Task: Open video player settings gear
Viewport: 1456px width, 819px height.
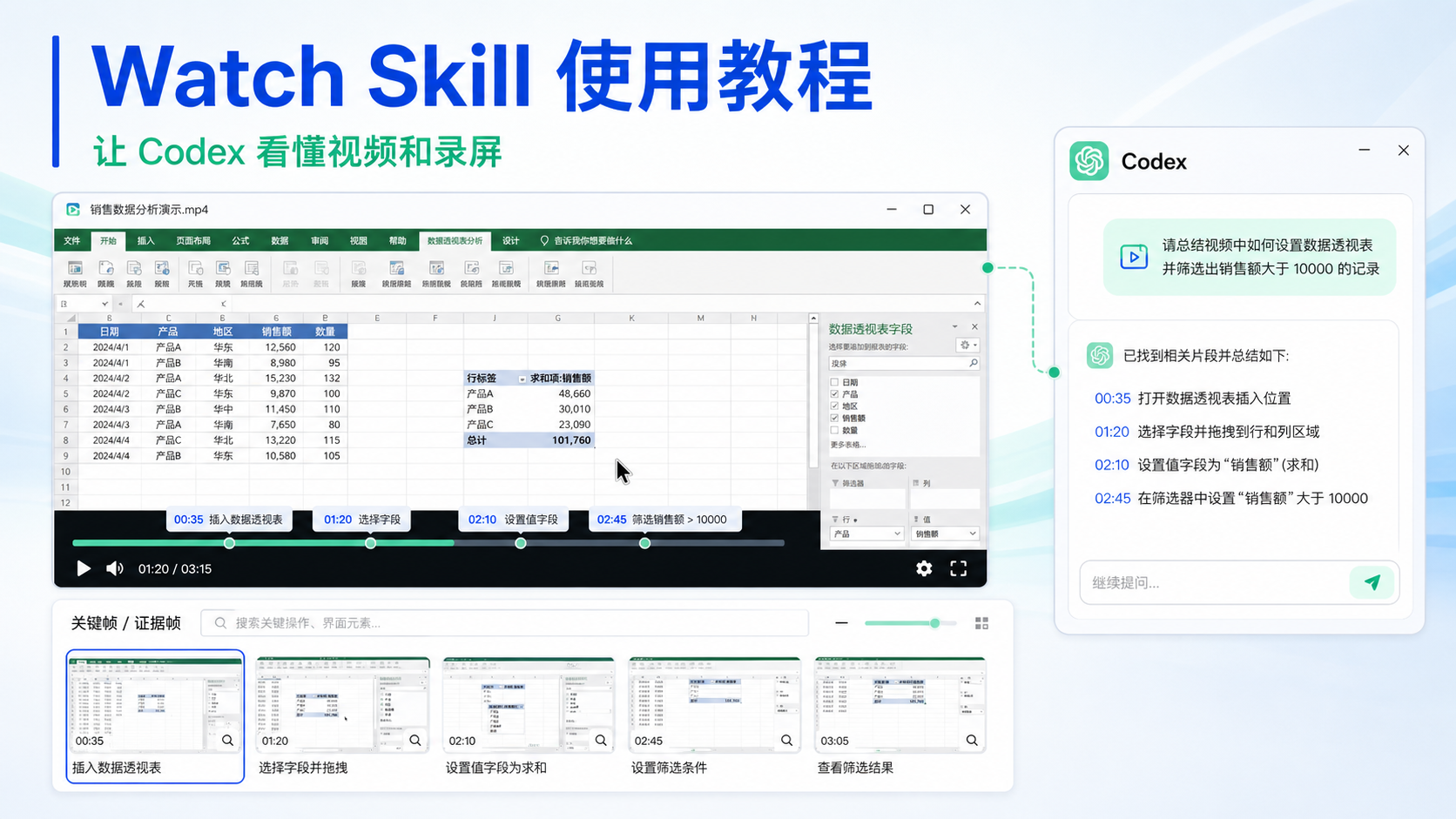Action: 924,568
